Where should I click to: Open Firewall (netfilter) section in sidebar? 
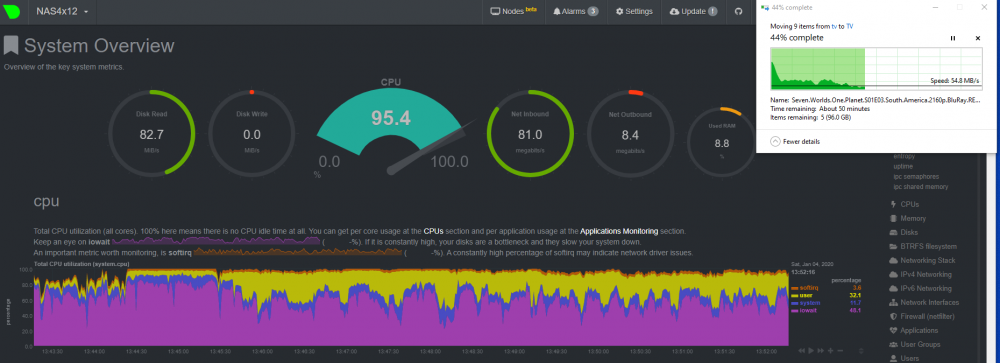(x=922, y=316)
